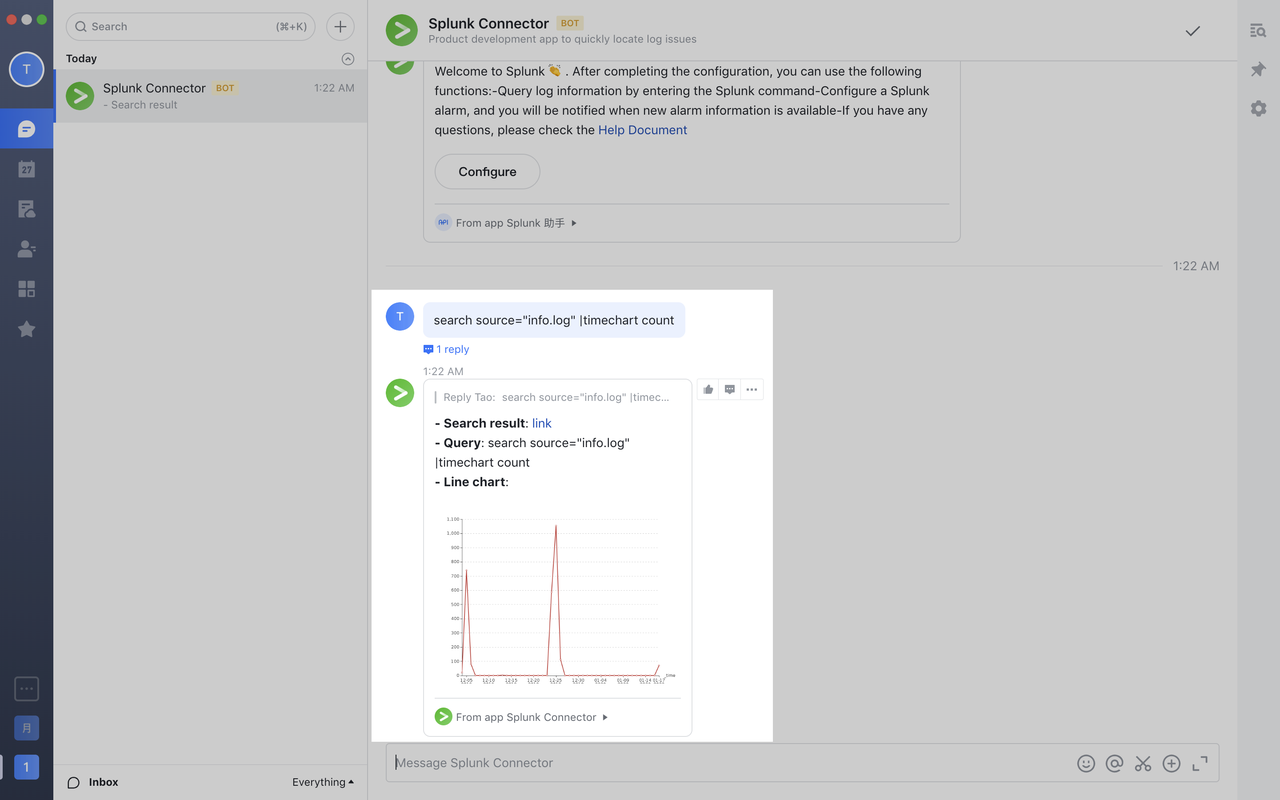Click the Search field at the top

pos(190,26)
